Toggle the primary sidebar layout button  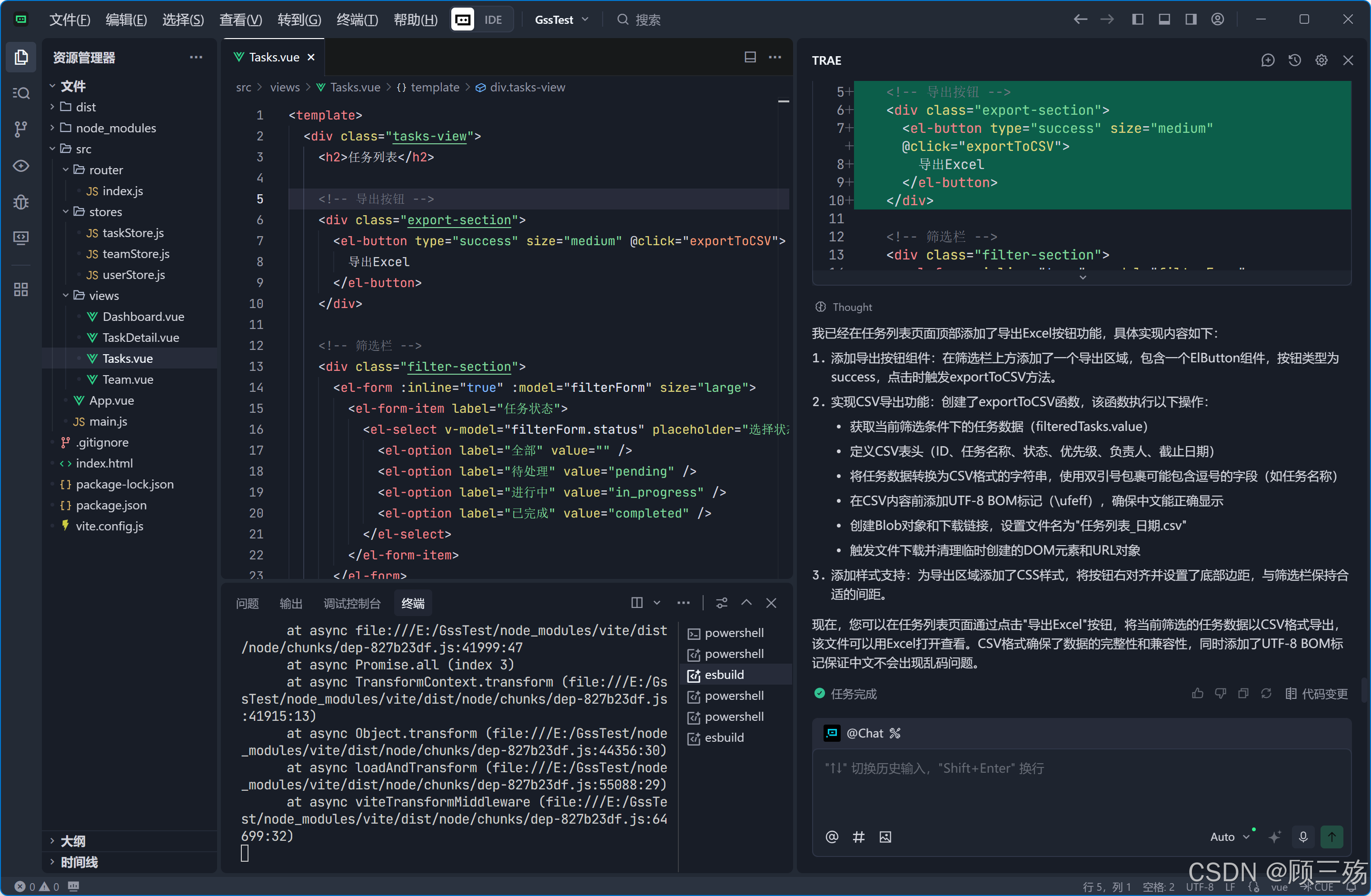(1137, 20)
